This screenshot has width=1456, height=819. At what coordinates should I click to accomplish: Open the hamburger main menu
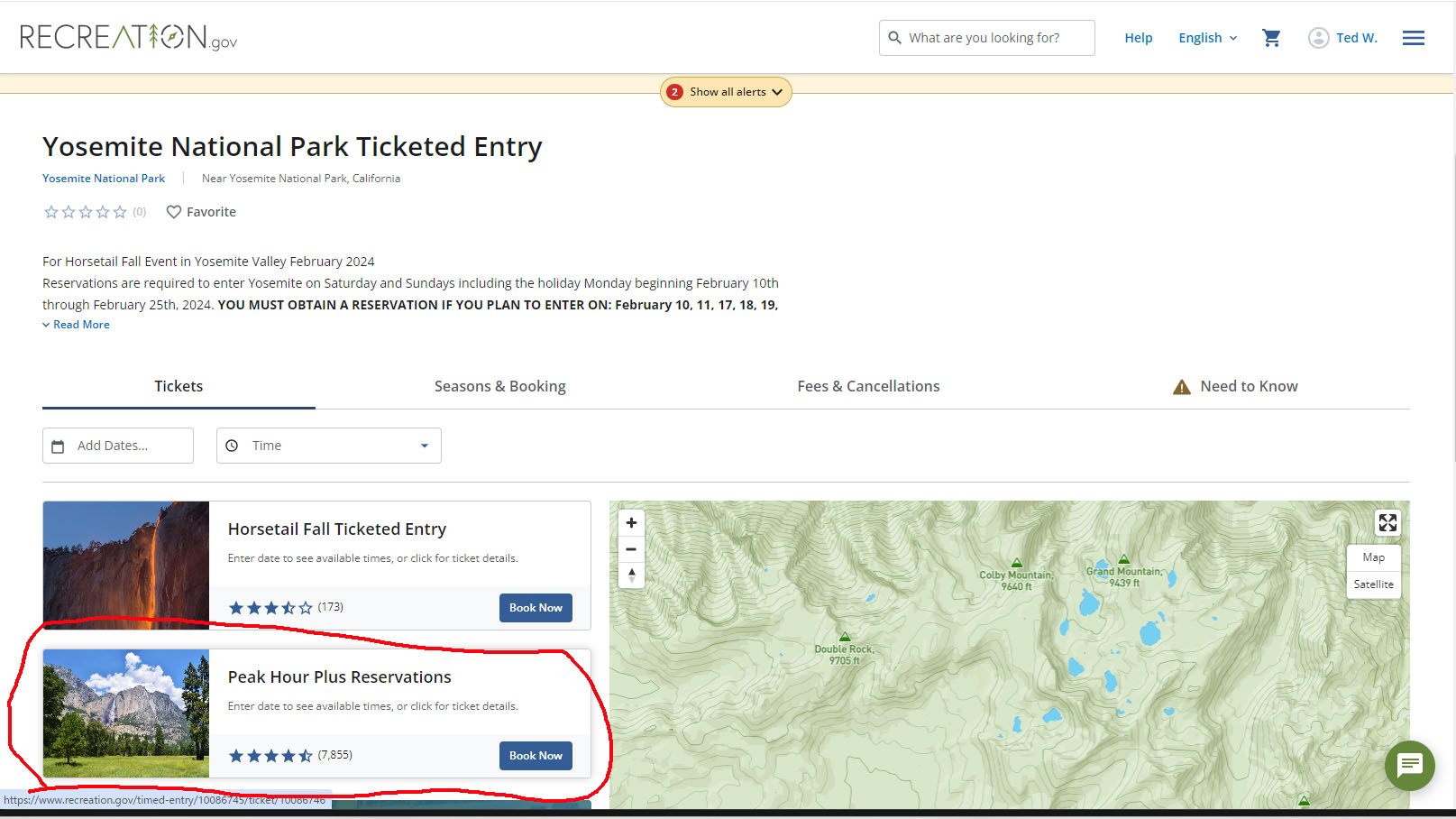[1413, 38]
